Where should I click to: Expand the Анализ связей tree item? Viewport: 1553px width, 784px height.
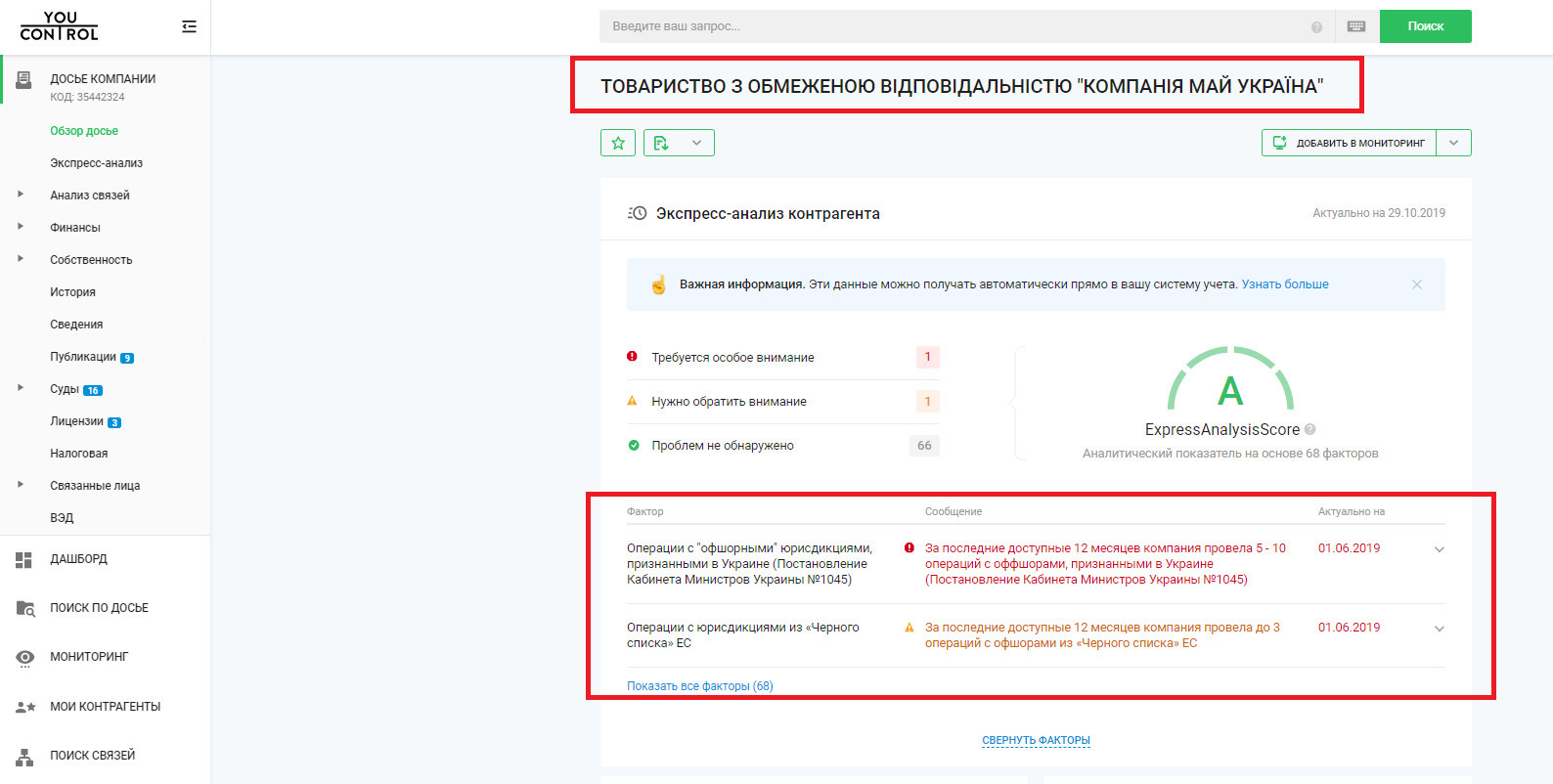[21, 195]
